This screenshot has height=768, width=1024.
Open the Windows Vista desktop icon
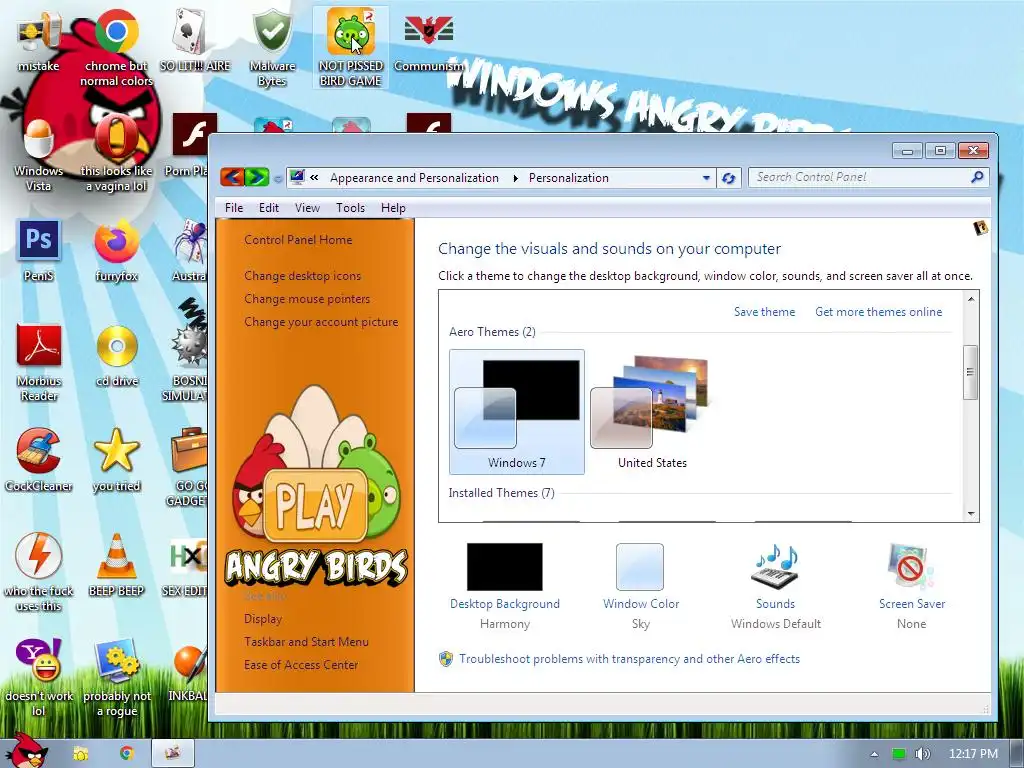point(39,154)
